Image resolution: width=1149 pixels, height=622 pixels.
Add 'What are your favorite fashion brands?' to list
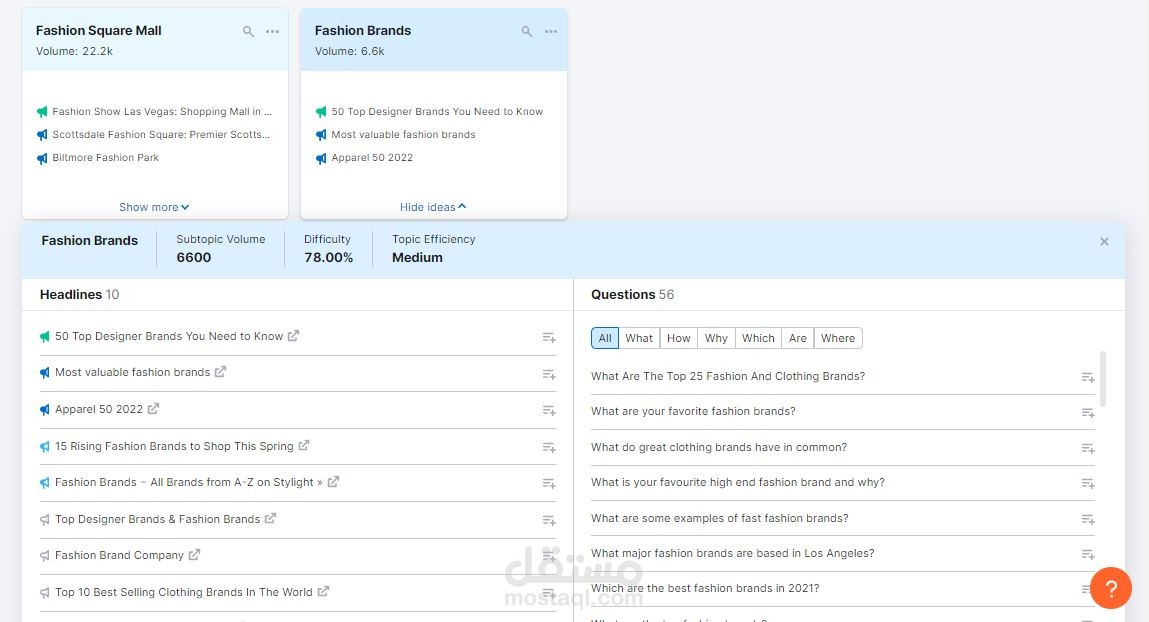(1088, 413)
